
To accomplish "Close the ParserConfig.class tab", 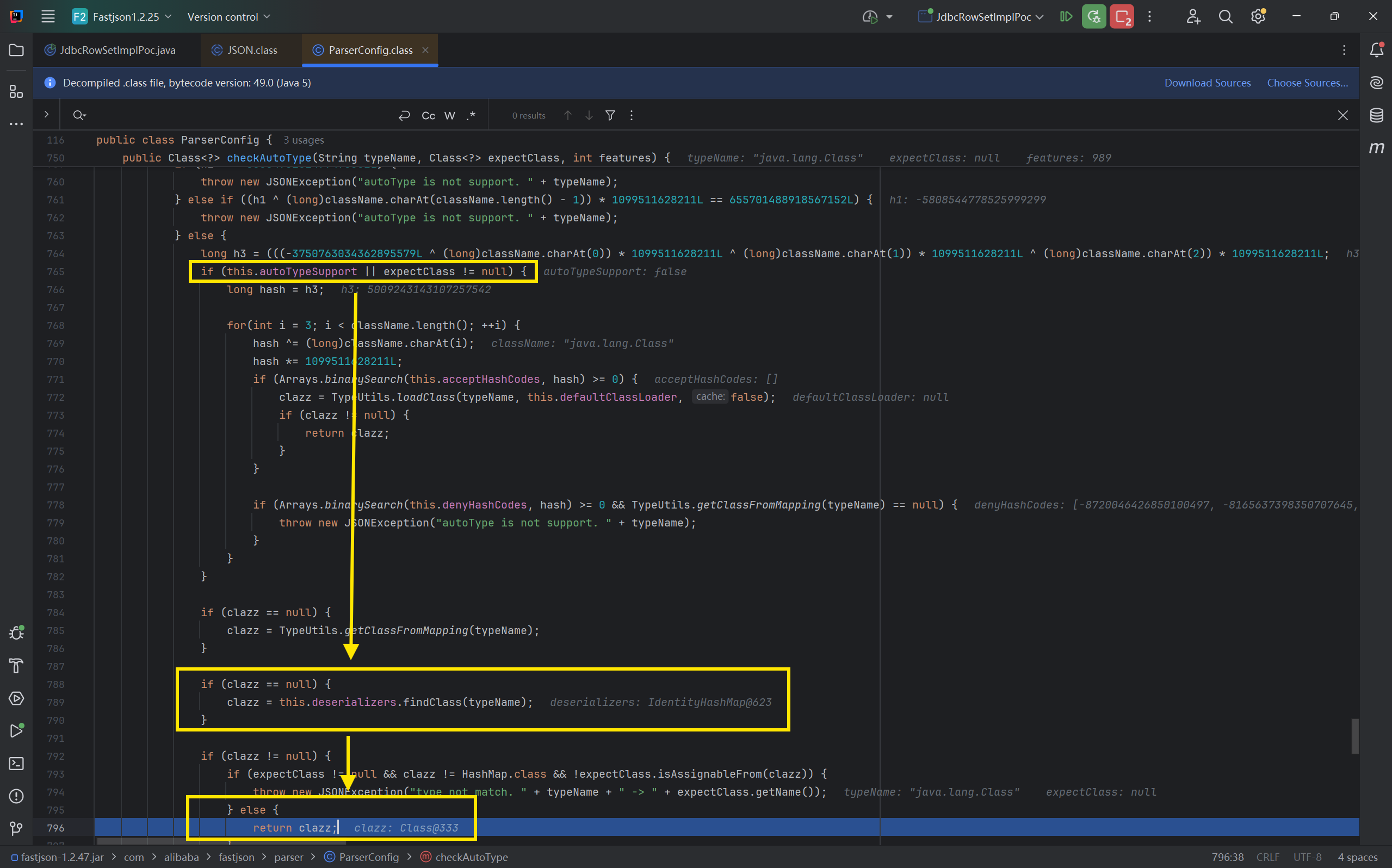I will [425, 50].
